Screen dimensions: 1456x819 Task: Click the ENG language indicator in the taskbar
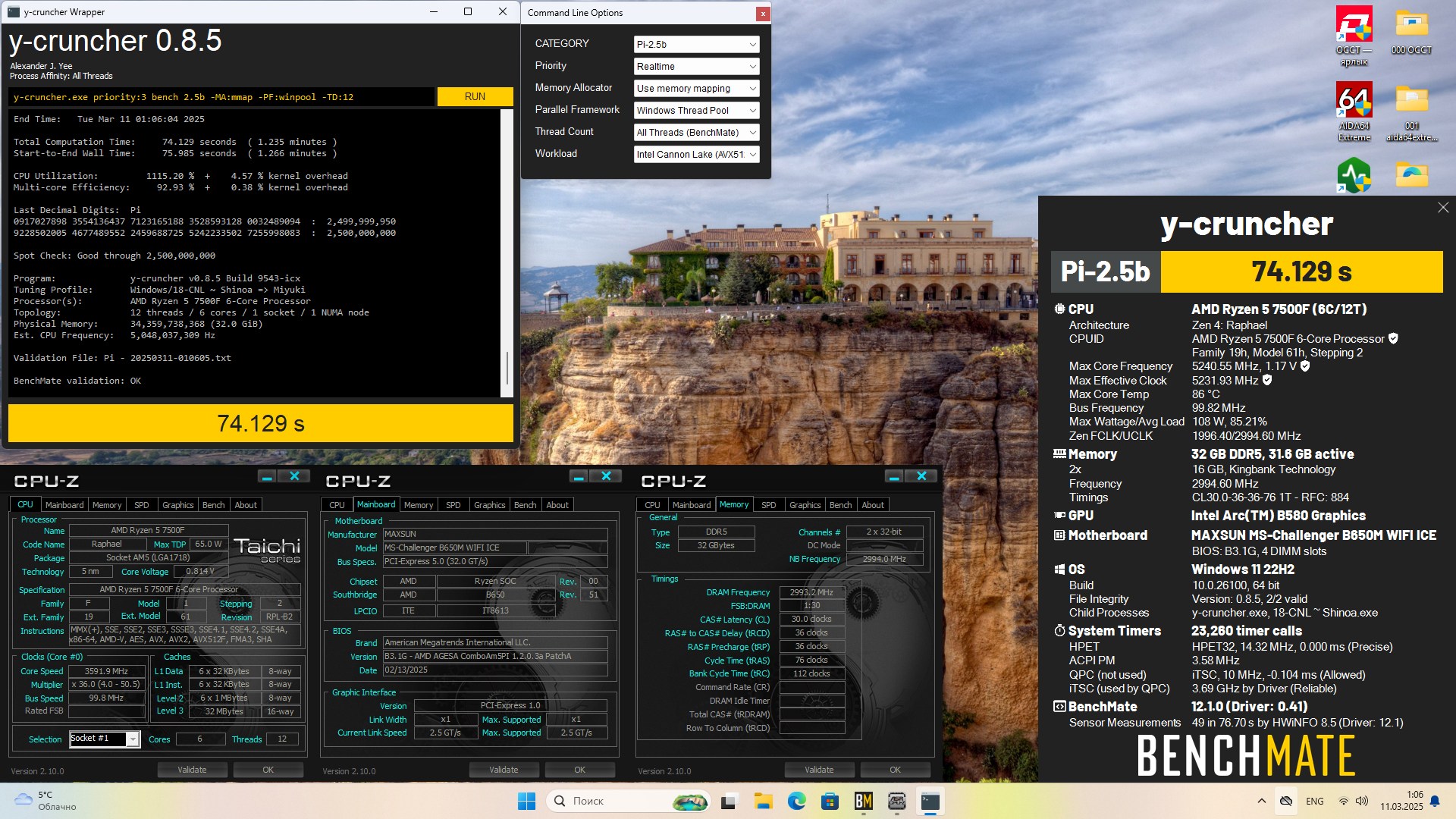pyautogui.click(x=1315, y=801)
